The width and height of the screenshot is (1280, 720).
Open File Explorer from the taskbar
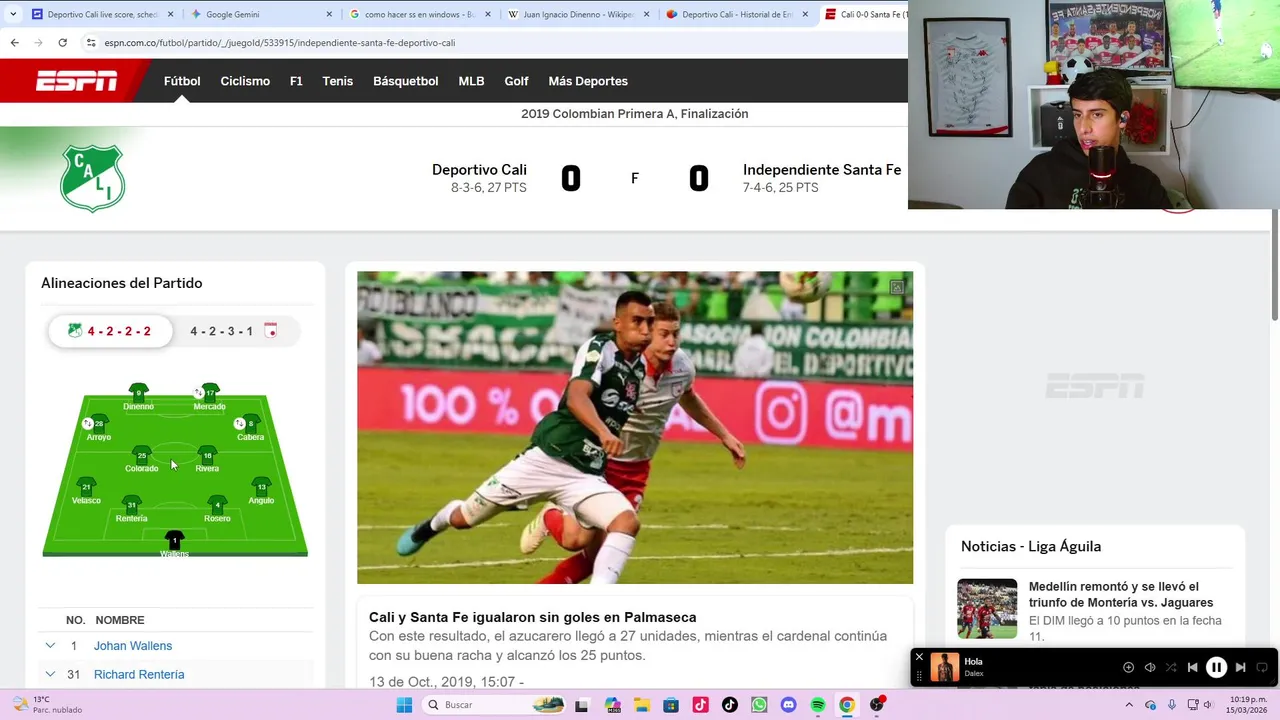coord(641,705)
